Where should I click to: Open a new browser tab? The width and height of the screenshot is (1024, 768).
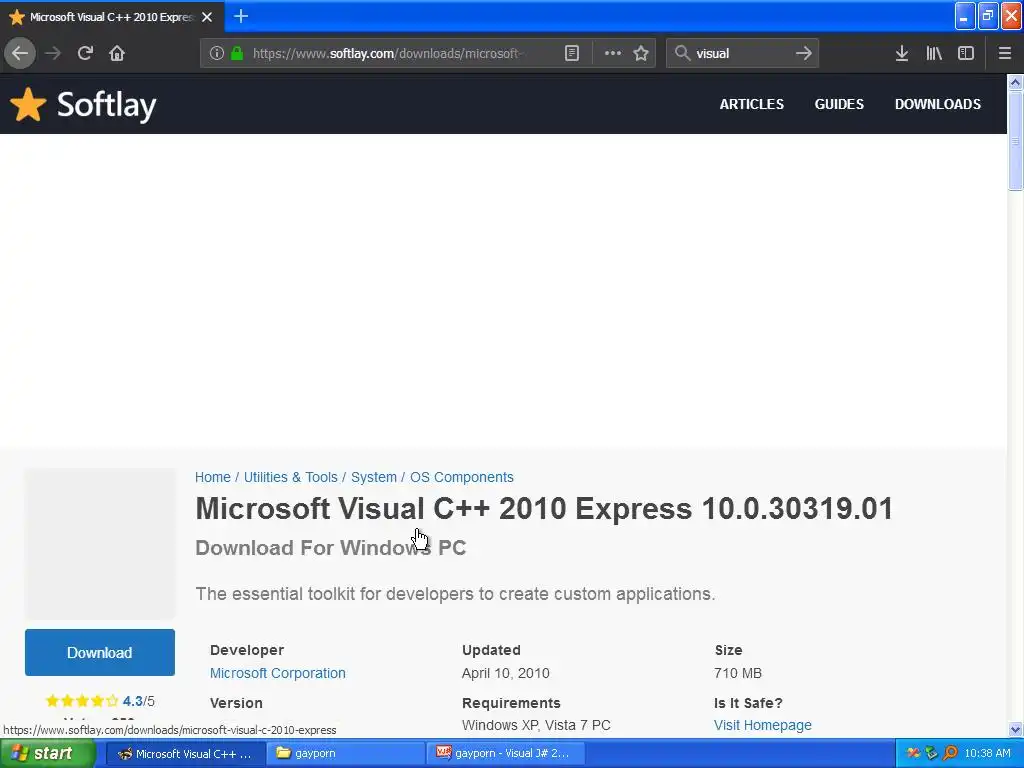tap(241, 16)
